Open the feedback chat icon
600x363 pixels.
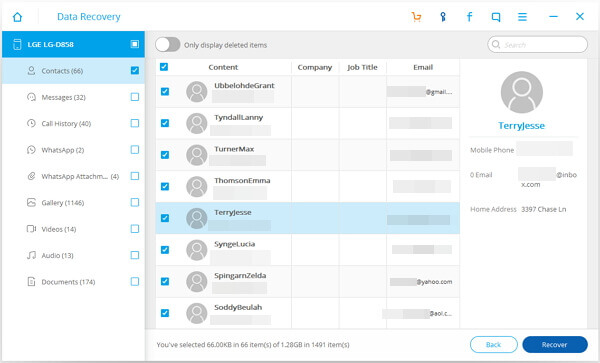tap(496, 17)
